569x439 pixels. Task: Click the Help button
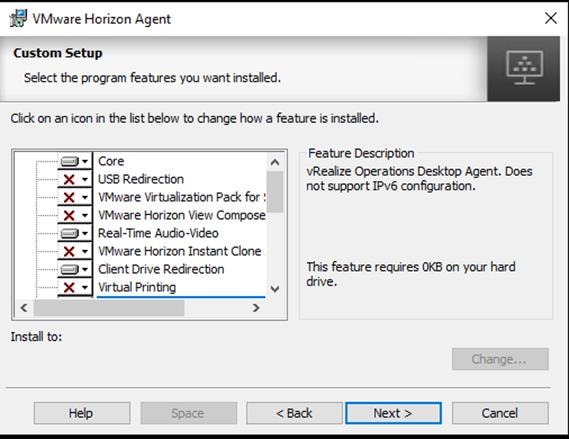pyautogui.click(x=82, y=413)
